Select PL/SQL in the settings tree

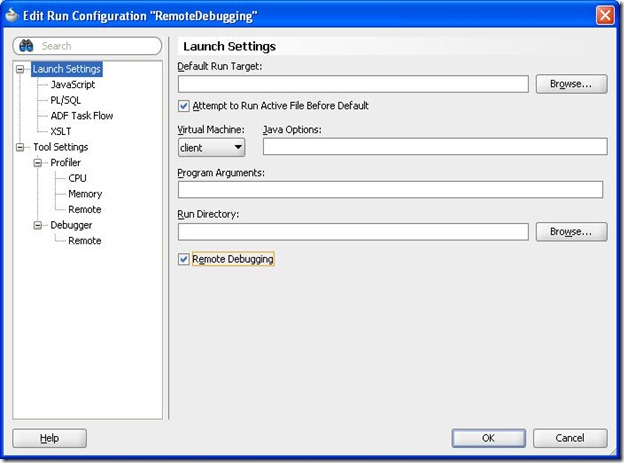tap(65, 100)
